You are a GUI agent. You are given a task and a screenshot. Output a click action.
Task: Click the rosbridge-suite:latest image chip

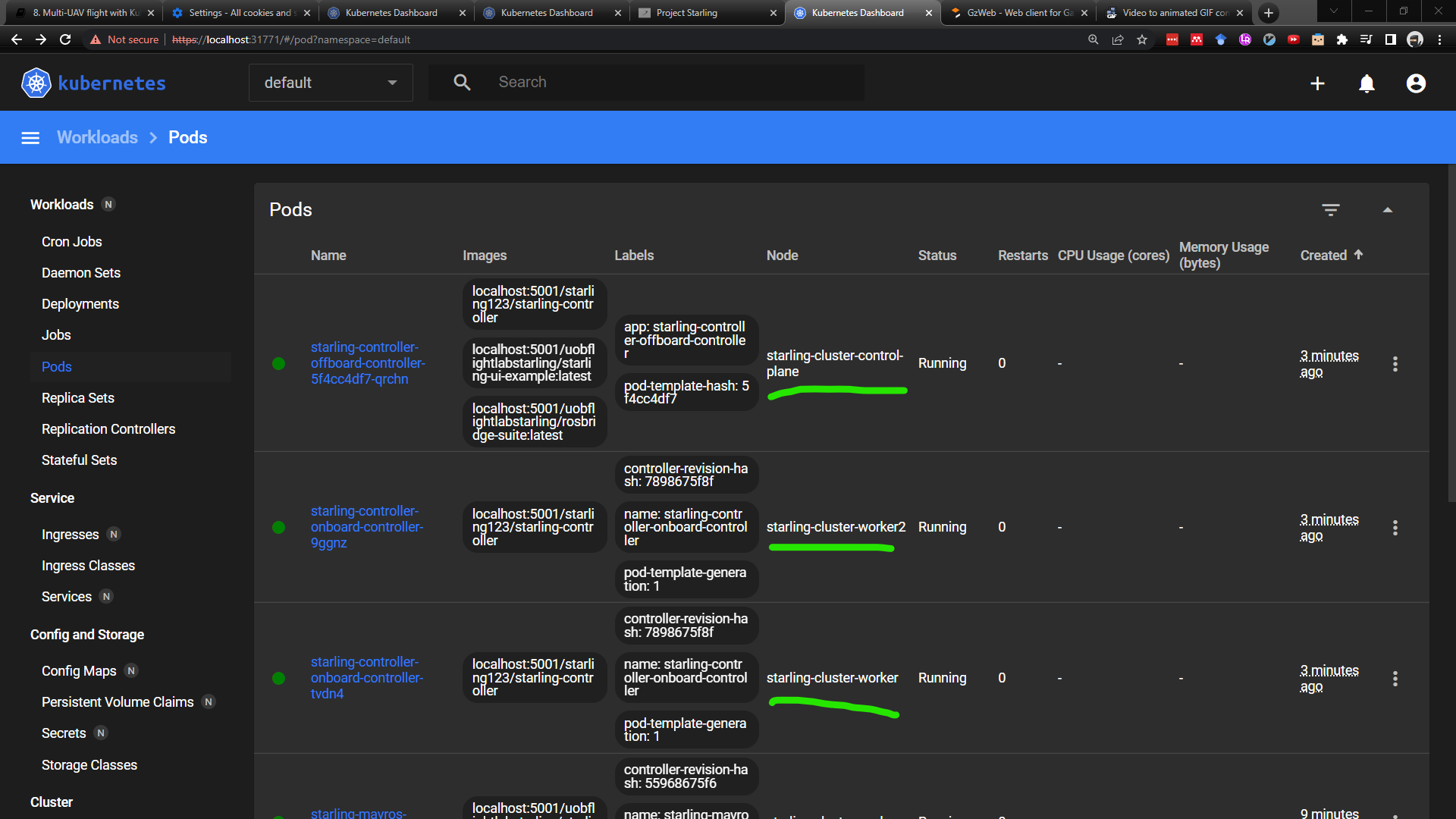click(x=534, y=422)
